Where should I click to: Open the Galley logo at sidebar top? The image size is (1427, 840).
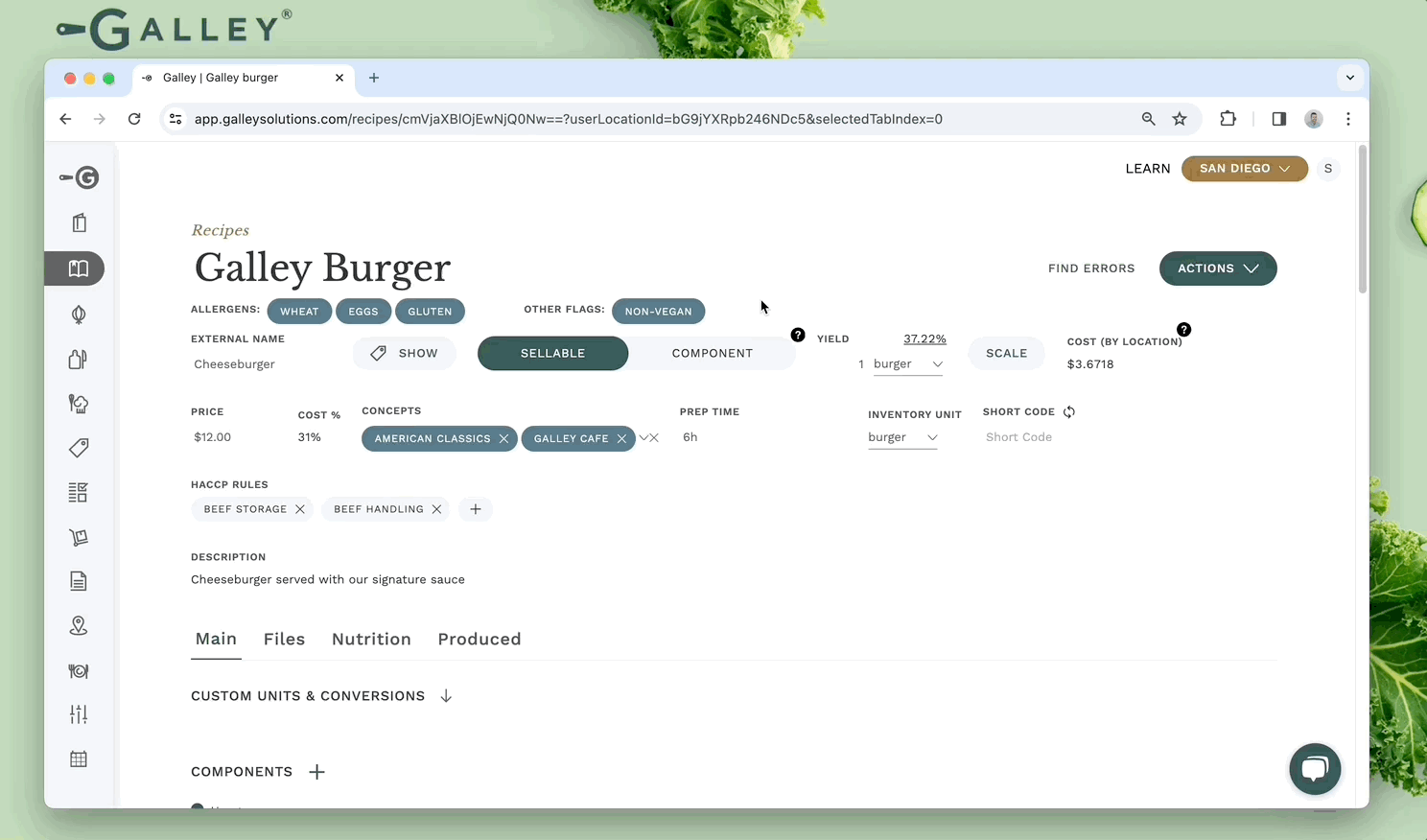pyautogui.click(x=78, y=177)
